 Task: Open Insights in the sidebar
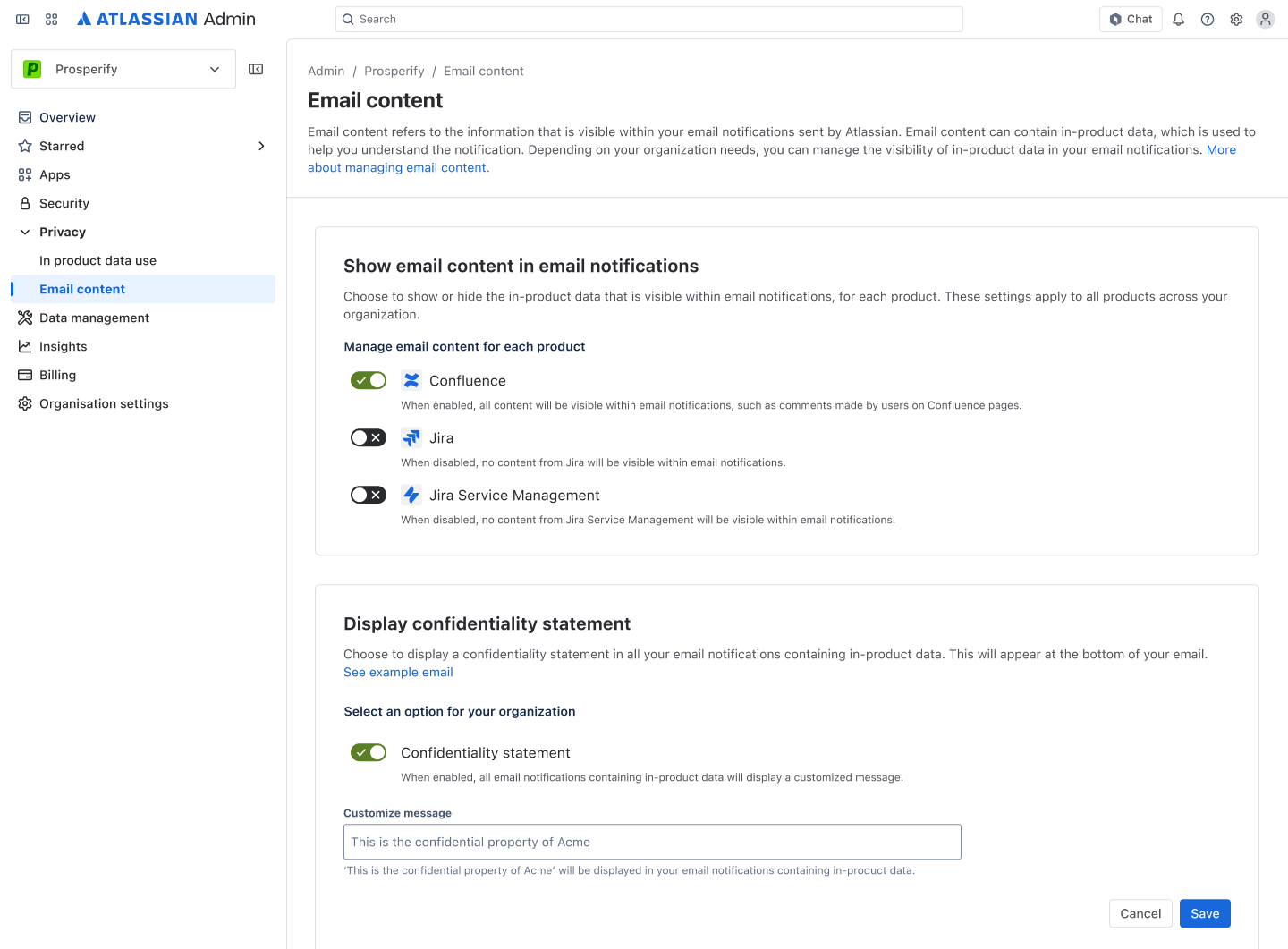(143, 346)
